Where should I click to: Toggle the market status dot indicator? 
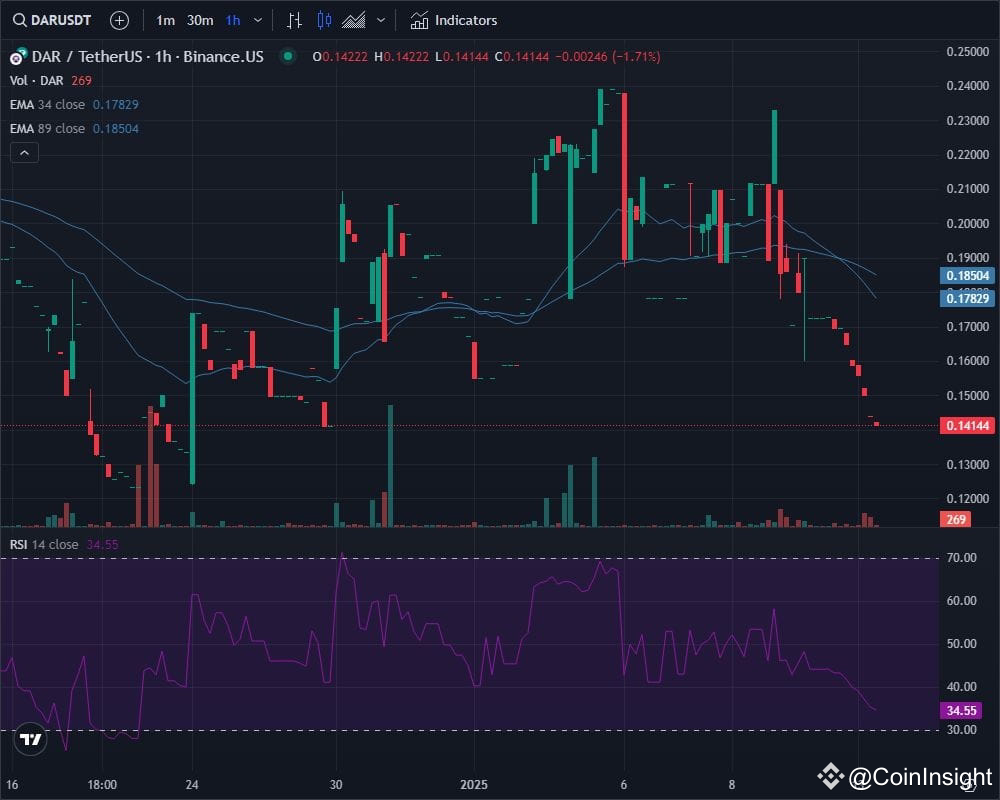(286, 57)
